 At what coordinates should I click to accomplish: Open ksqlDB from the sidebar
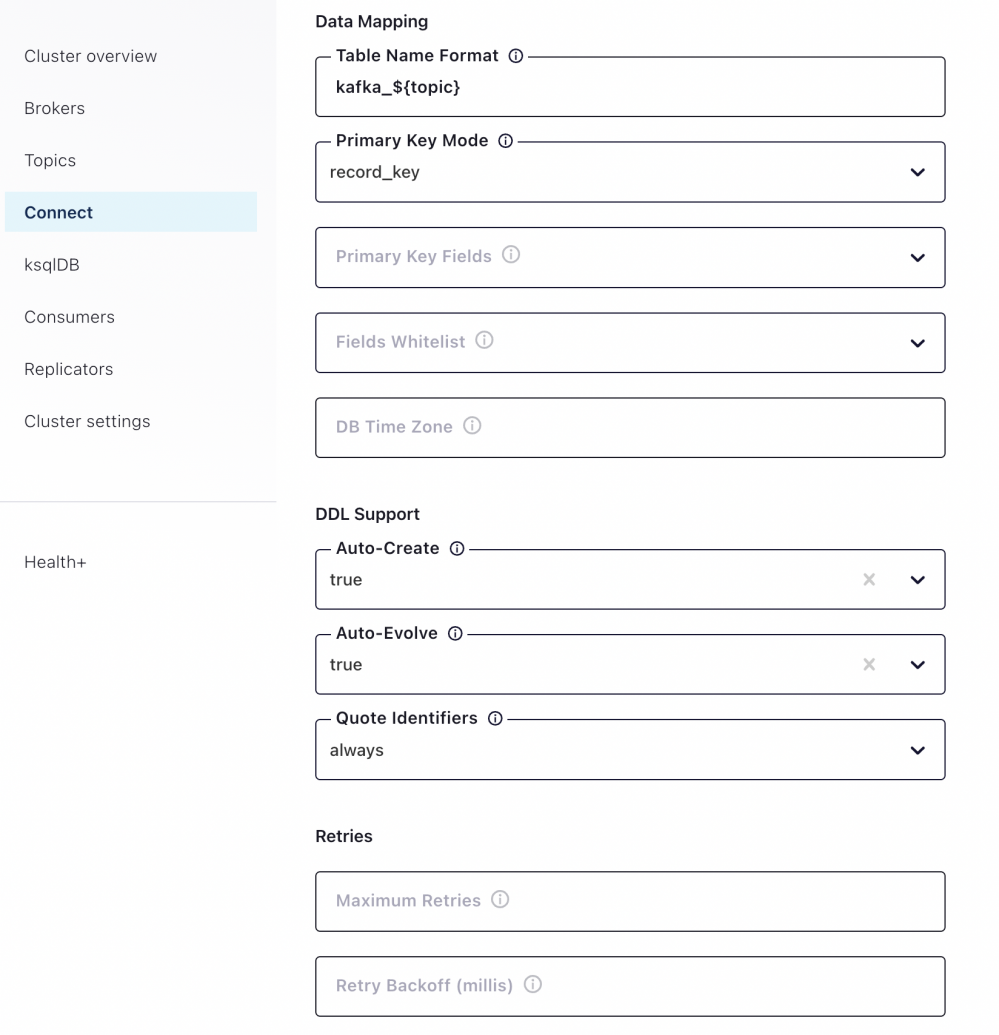(x=52, y=265)
